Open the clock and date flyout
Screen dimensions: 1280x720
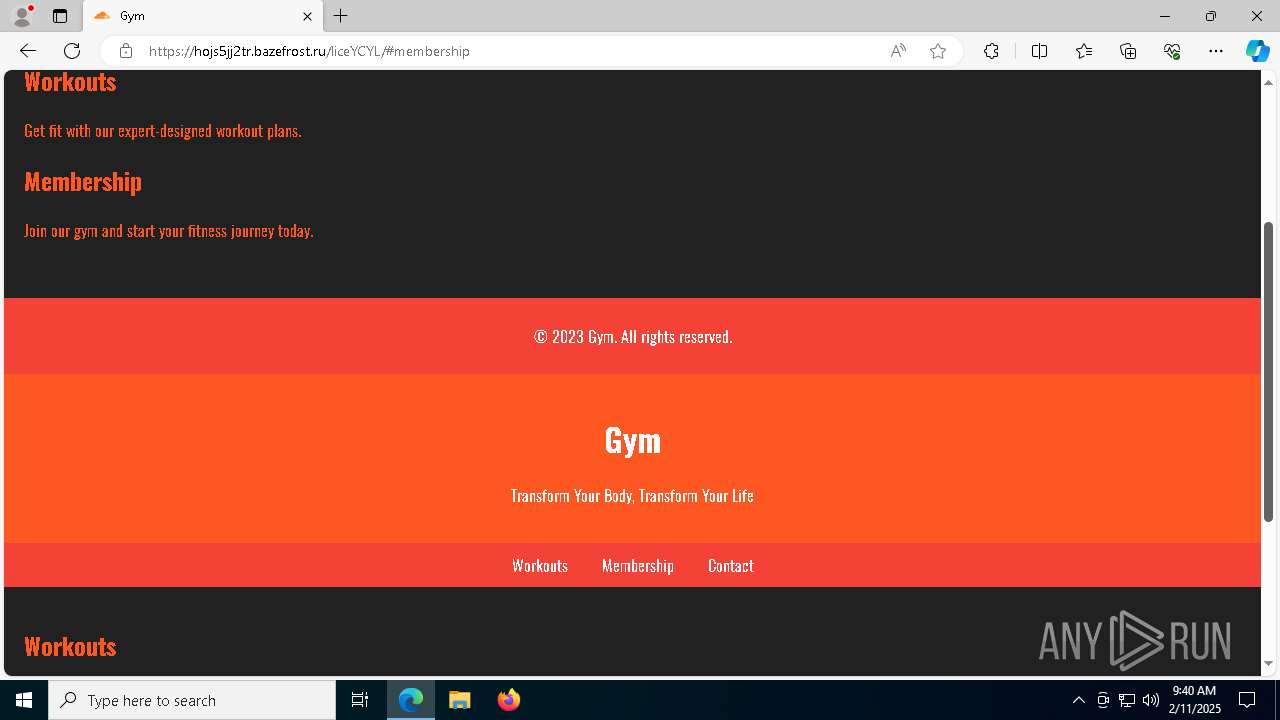pyautogui.click(x=1195, y=700)
